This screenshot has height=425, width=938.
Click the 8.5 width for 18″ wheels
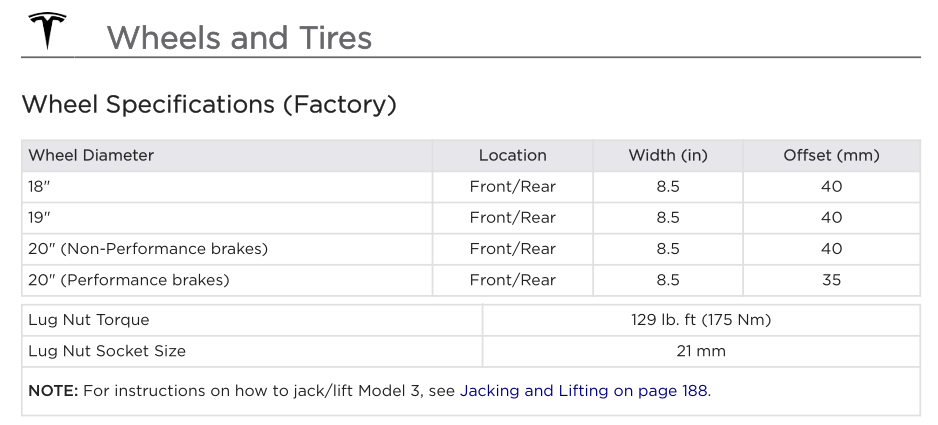click(x=668, y=187)
